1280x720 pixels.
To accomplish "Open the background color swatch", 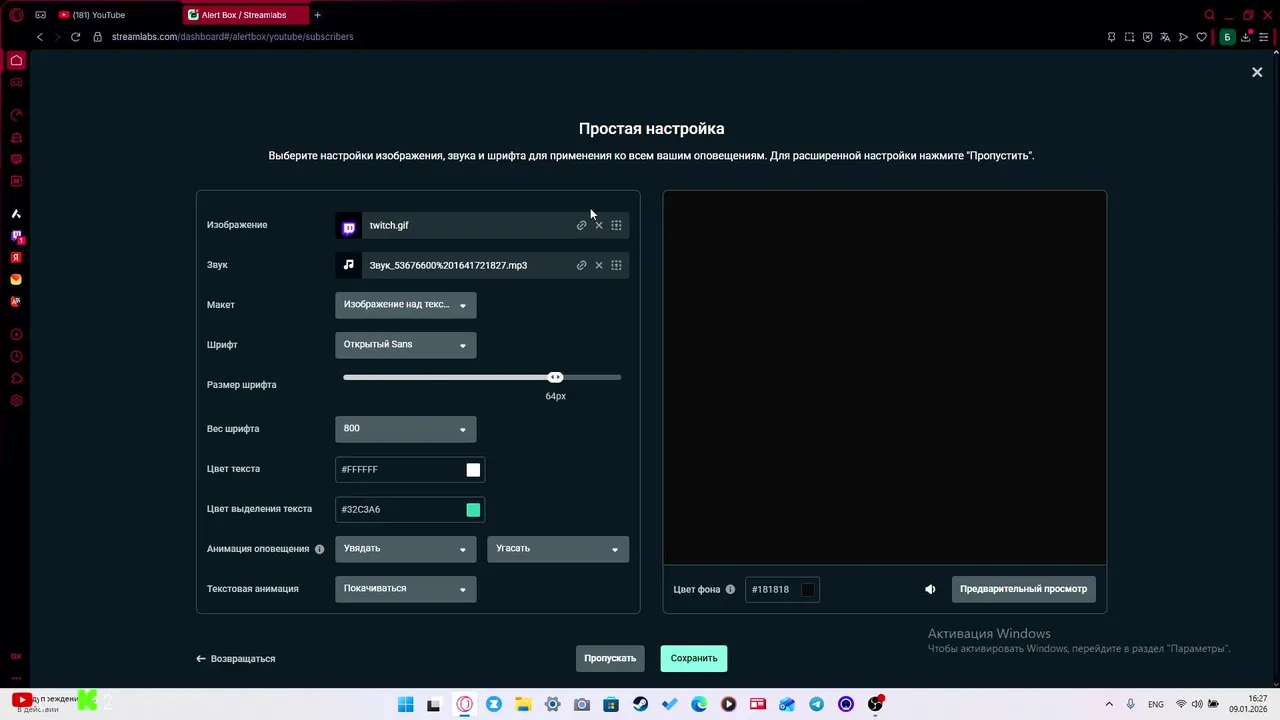I will (x=808, y=589).
